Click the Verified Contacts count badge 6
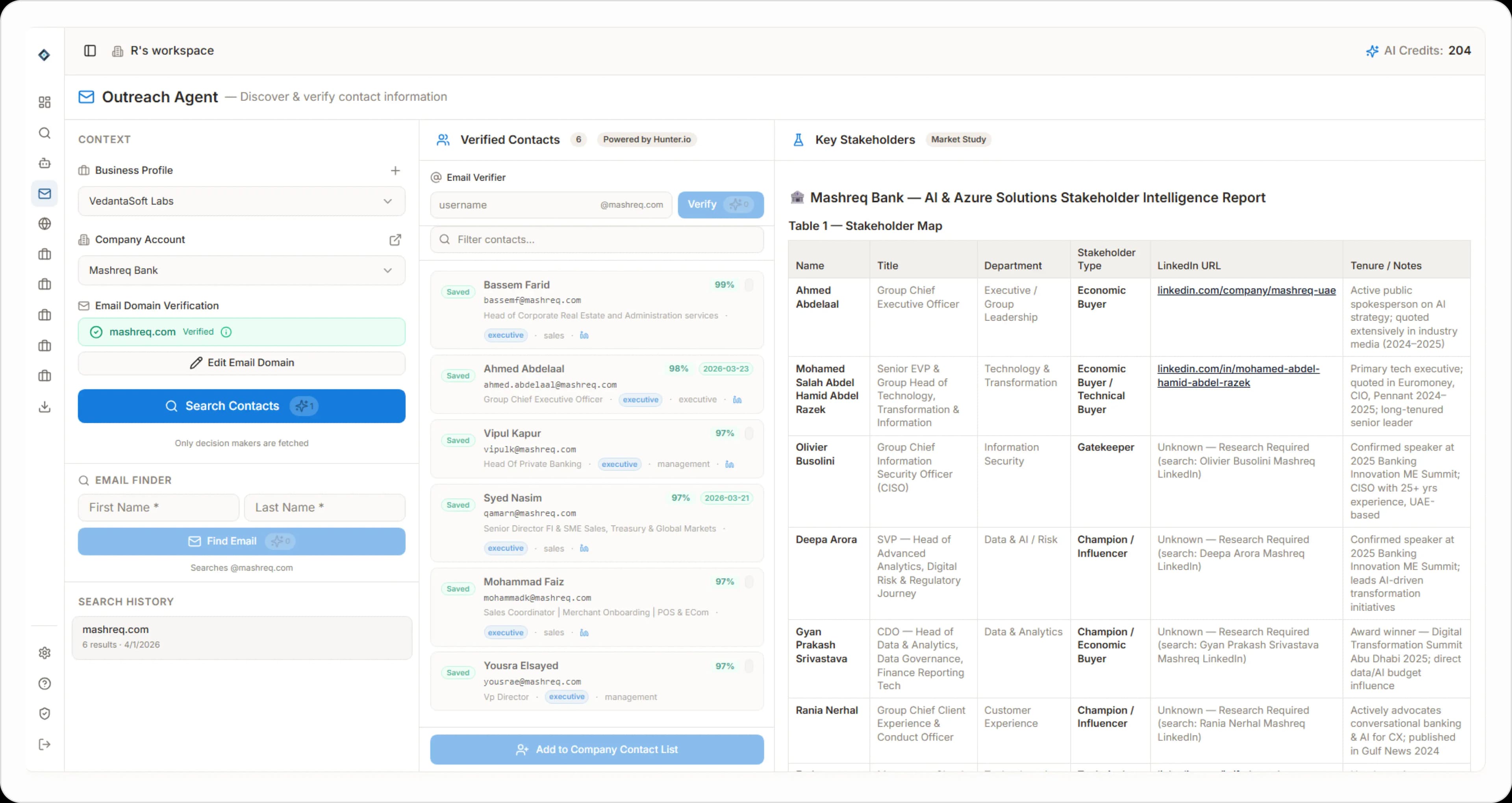 click(x=578, y=139)
